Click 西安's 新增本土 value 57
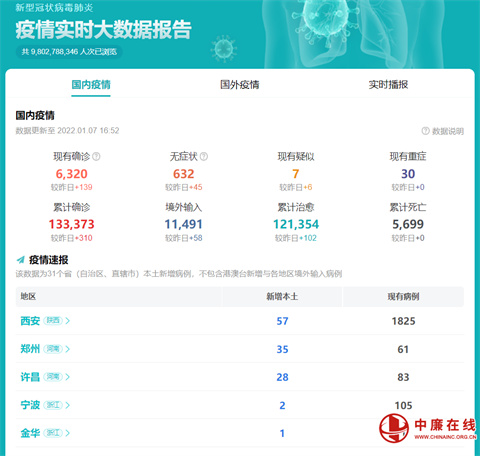480x456 pixels. (x=282, y=321)
